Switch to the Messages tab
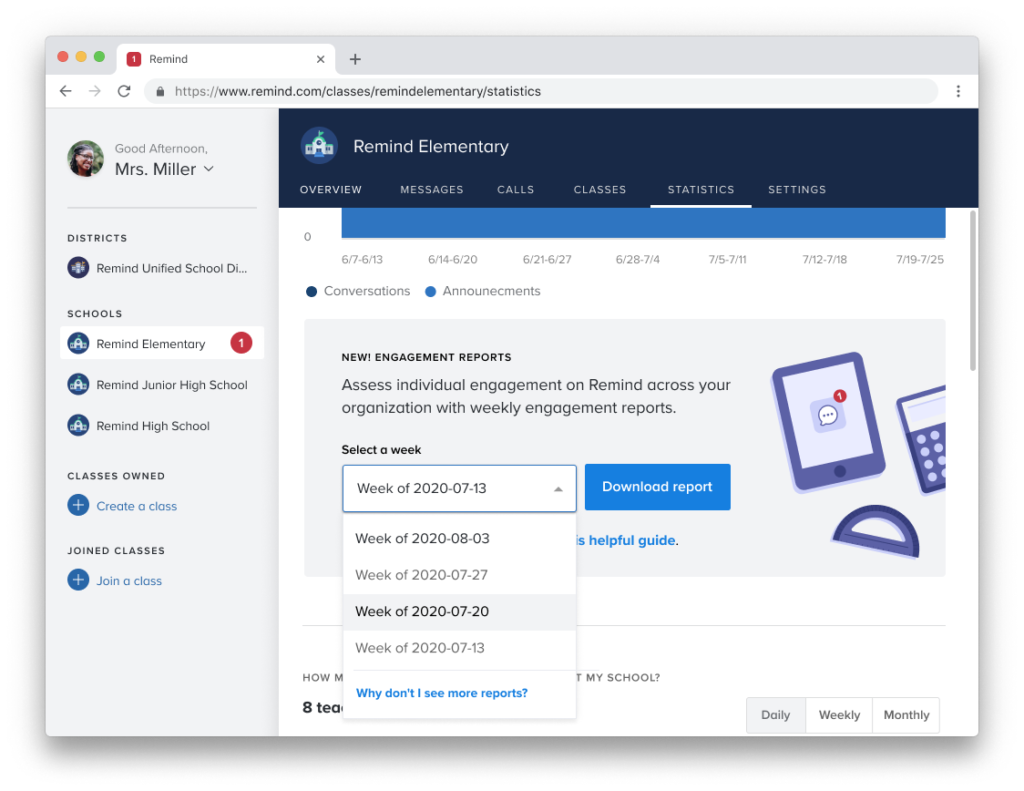Image resolution: width=1024 pixels, height=791 pixels. [x=431, y=189]
